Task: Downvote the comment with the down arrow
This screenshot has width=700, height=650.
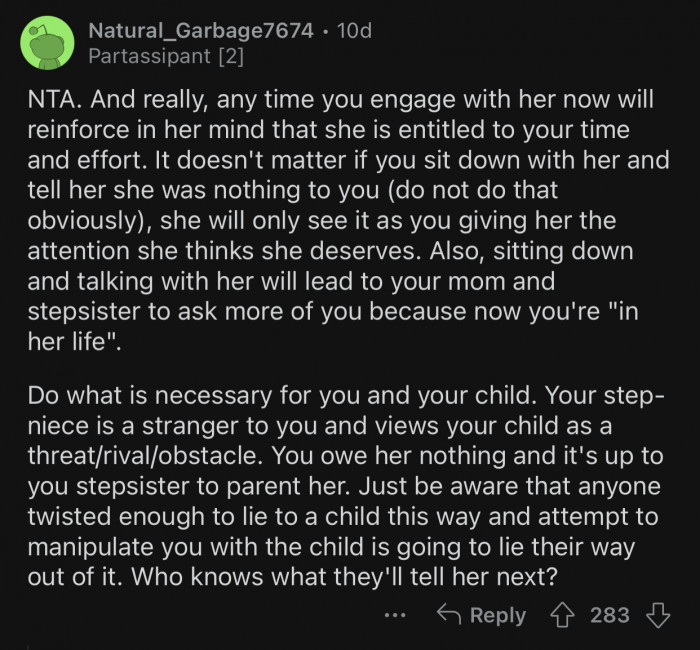Action: click(658, 615)
